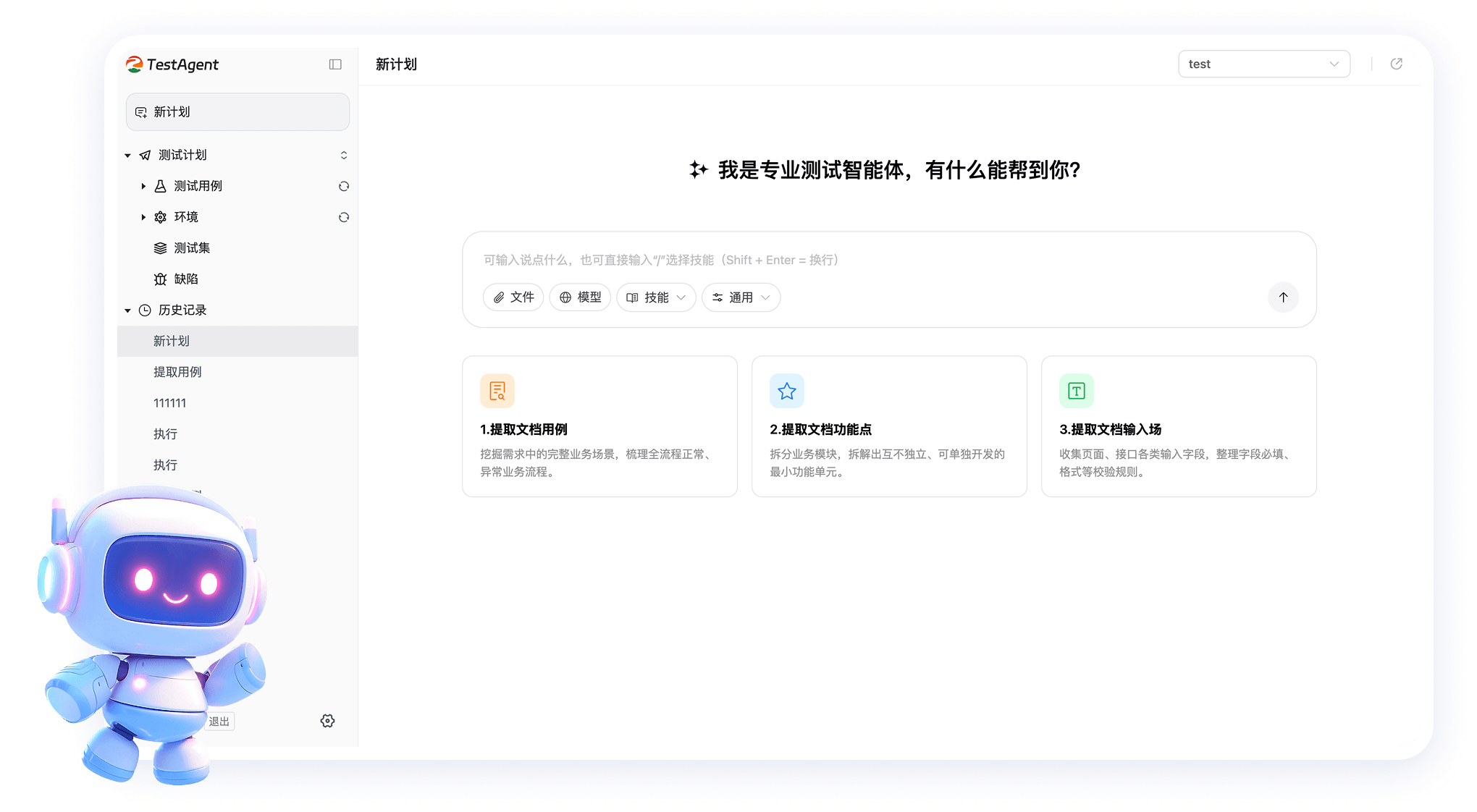This screenshot has height=812, width=1477.
Task: Click the share icon at top right
Action: click(1397, 64)
